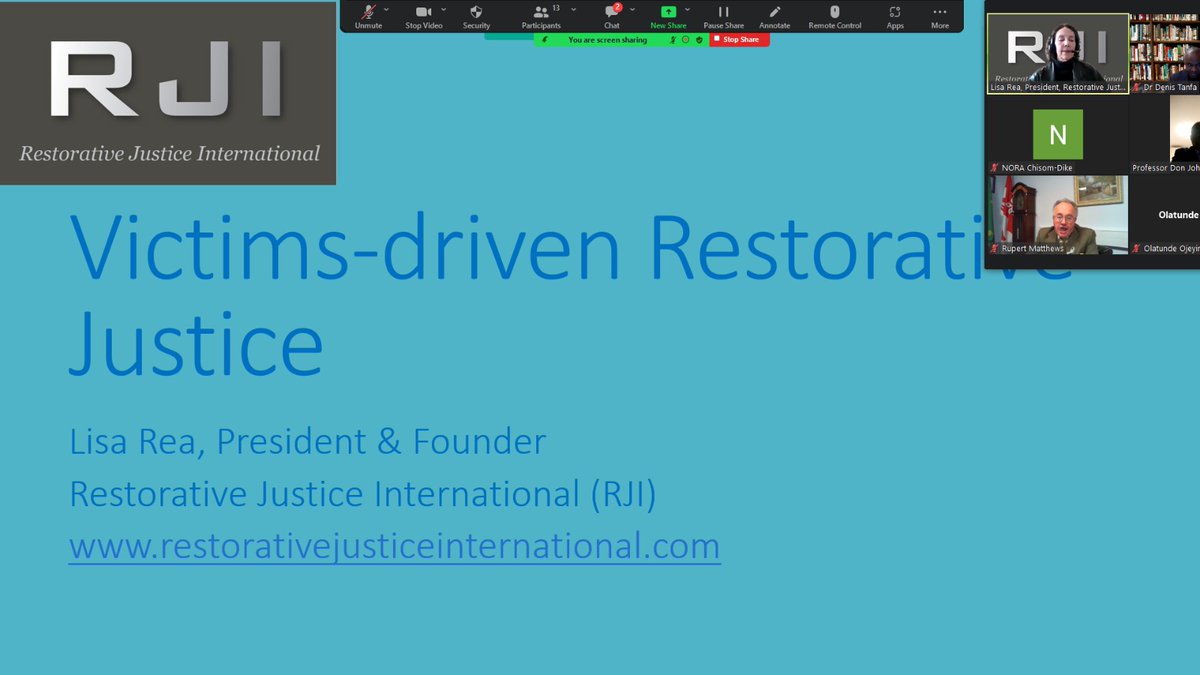Stop Share red button
The image size is (1200, 675).
point(740,40)
